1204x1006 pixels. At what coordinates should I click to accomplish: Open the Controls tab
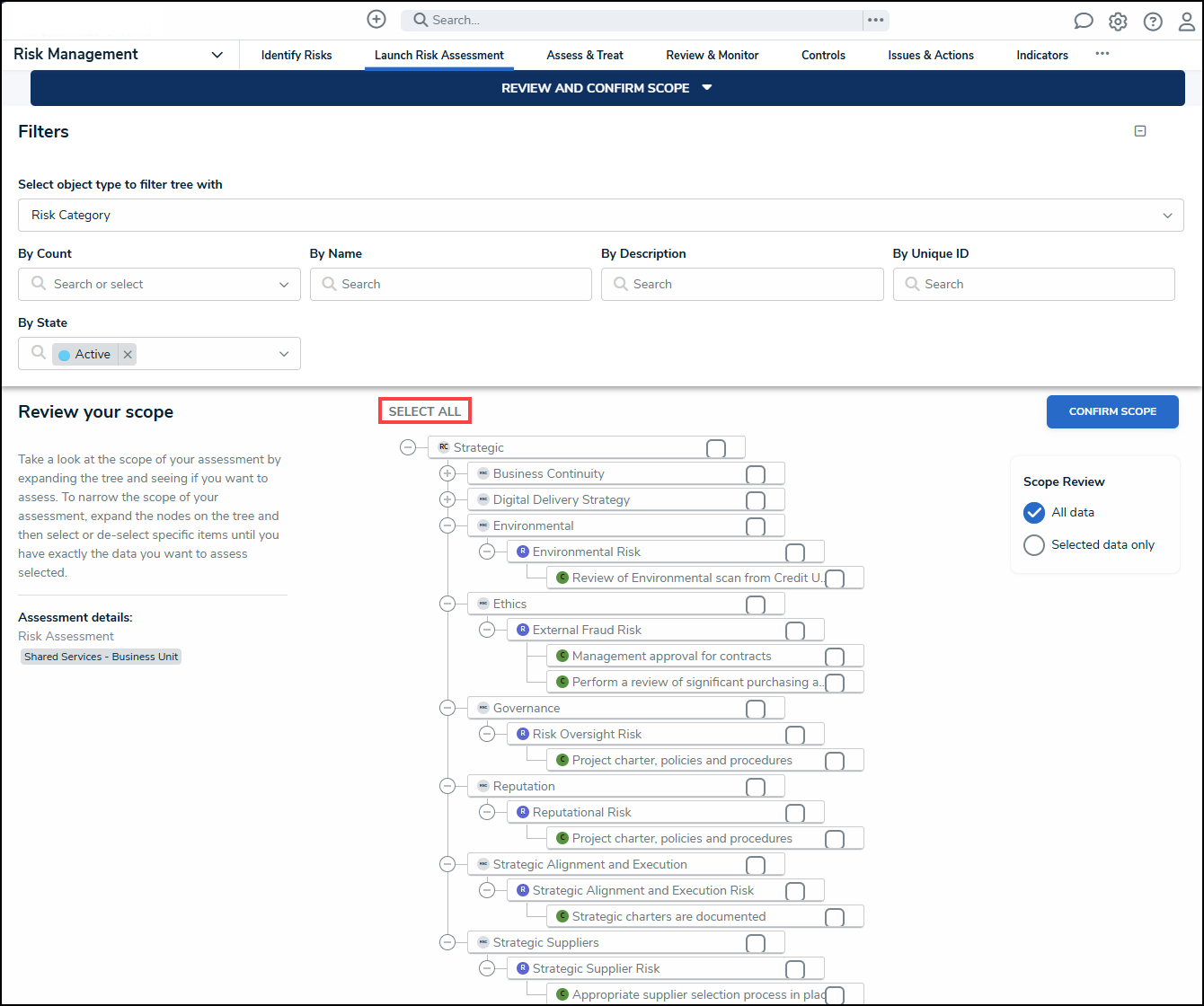click(x=823, y=55)
